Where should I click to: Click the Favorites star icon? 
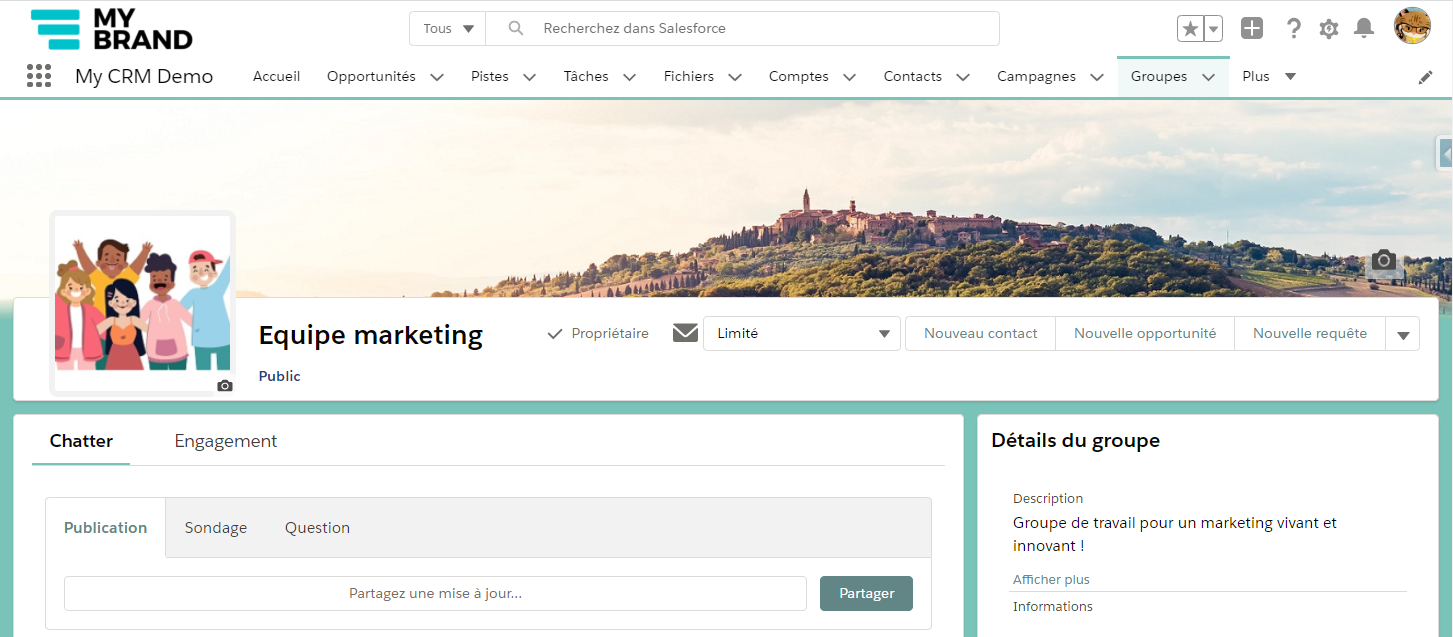click(1190, 29)
